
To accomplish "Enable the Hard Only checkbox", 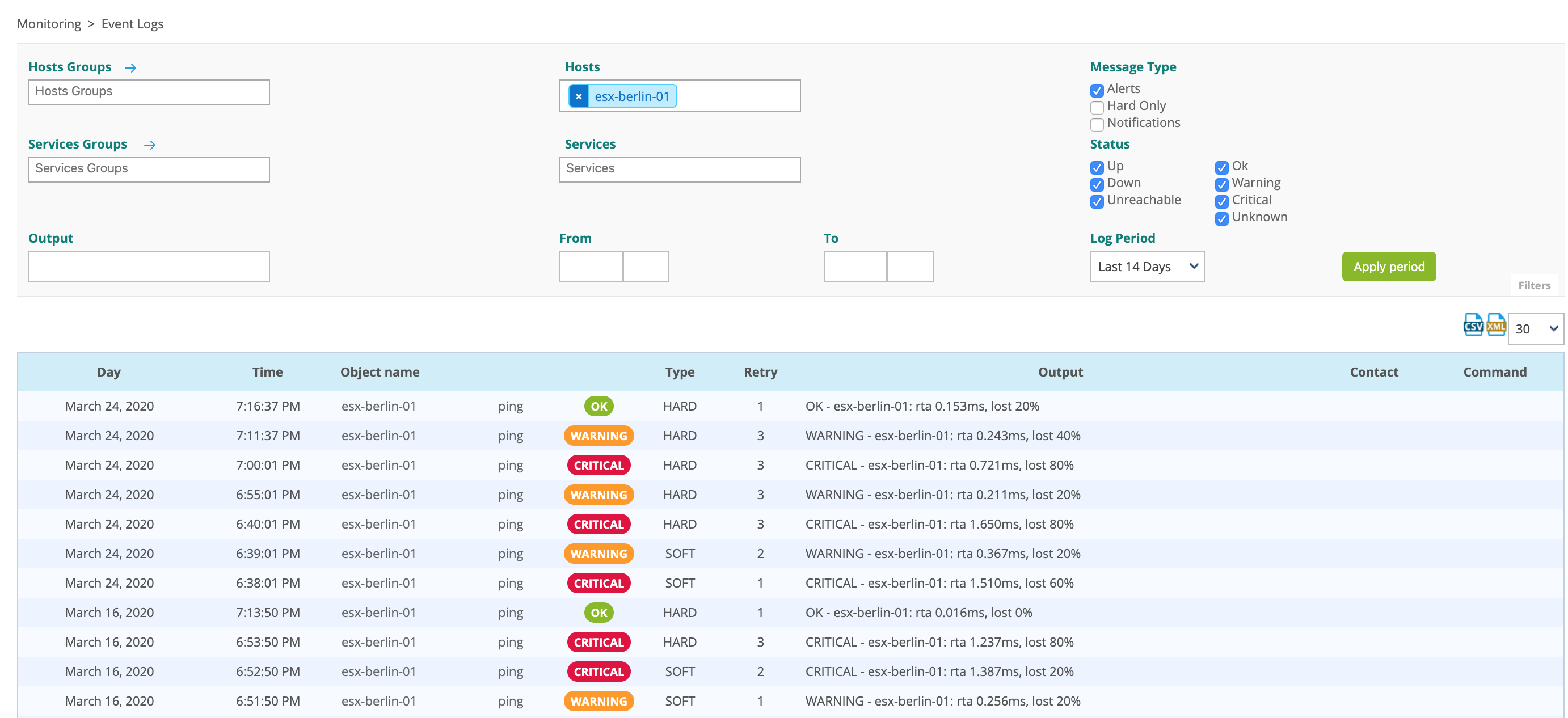I will pyautogui.click(x=1097, y=107).
